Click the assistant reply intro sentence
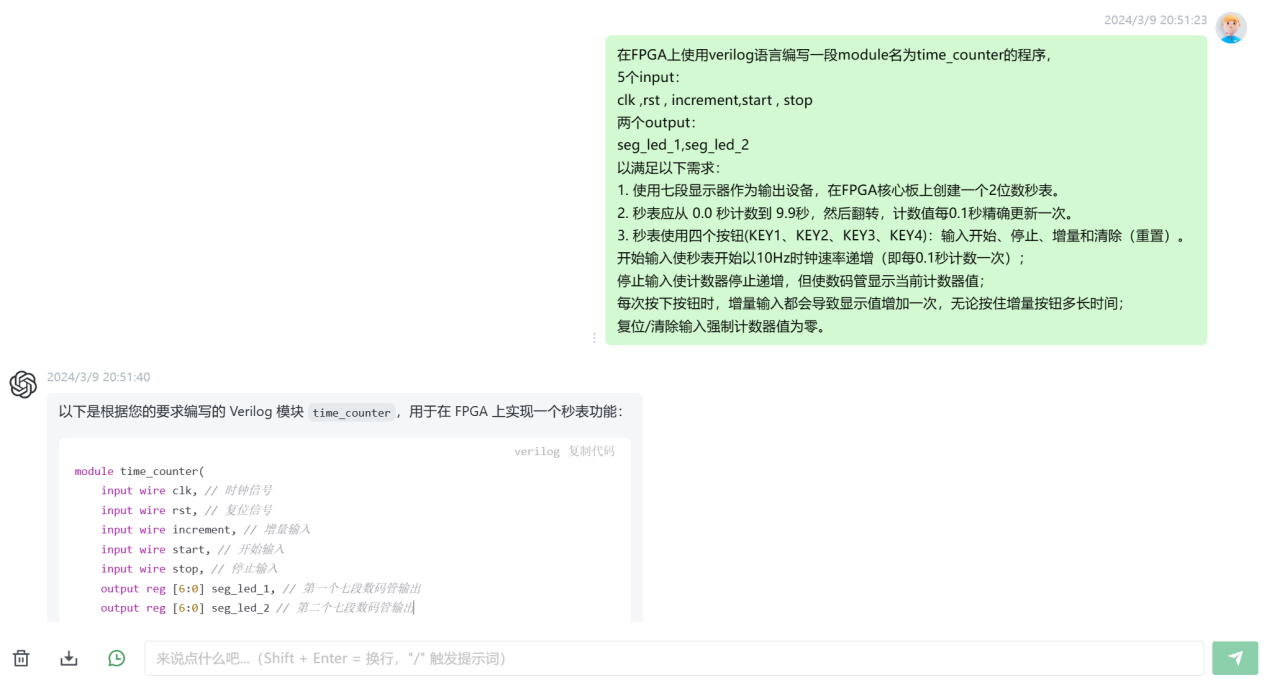Screen dimensions: 1267x683 [341, 411]
